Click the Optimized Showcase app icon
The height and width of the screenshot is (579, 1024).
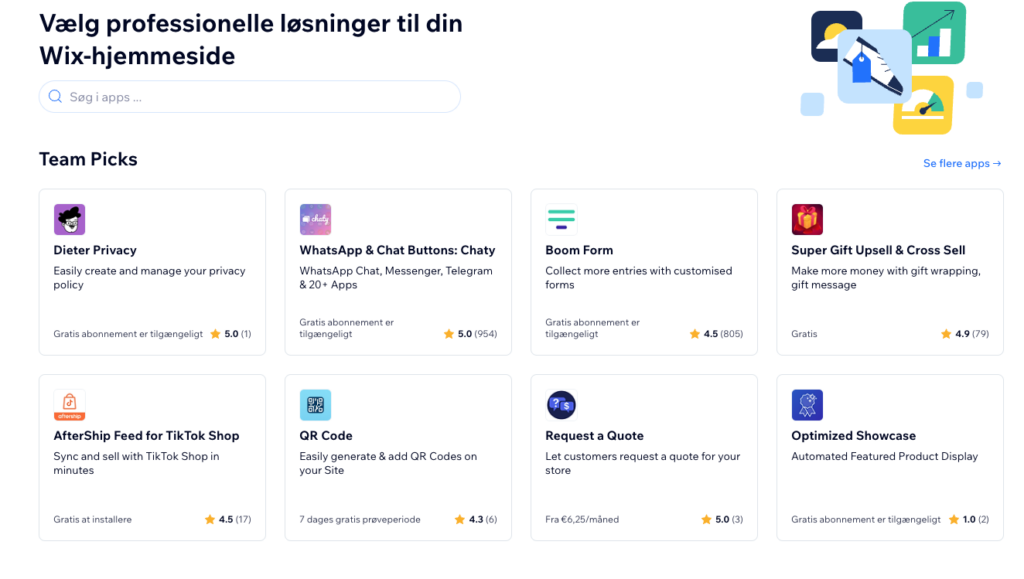click(x=807, y=405)
